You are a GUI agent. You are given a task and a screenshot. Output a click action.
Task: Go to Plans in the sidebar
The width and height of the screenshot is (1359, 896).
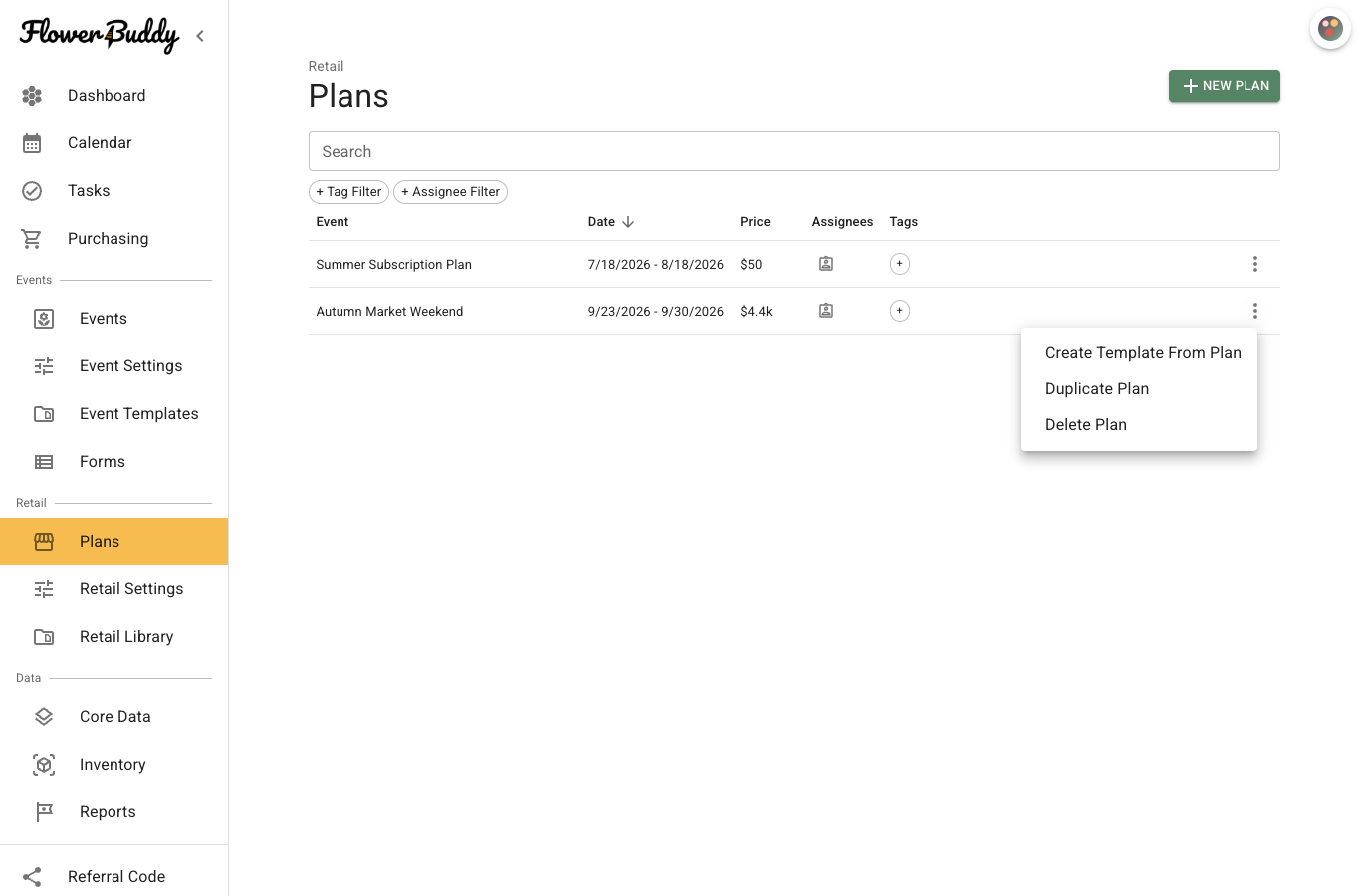[113, 542]
